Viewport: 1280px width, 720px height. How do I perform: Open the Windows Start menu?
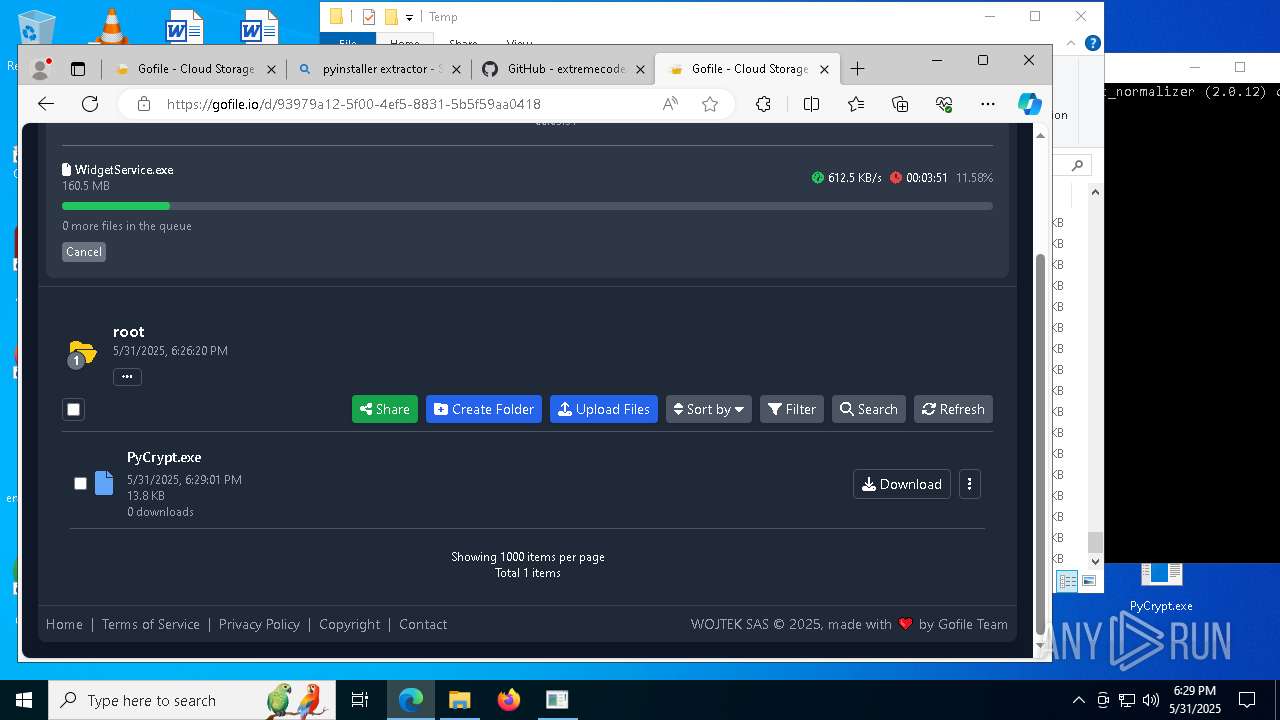pyautogui.click(x=23, y=700)
